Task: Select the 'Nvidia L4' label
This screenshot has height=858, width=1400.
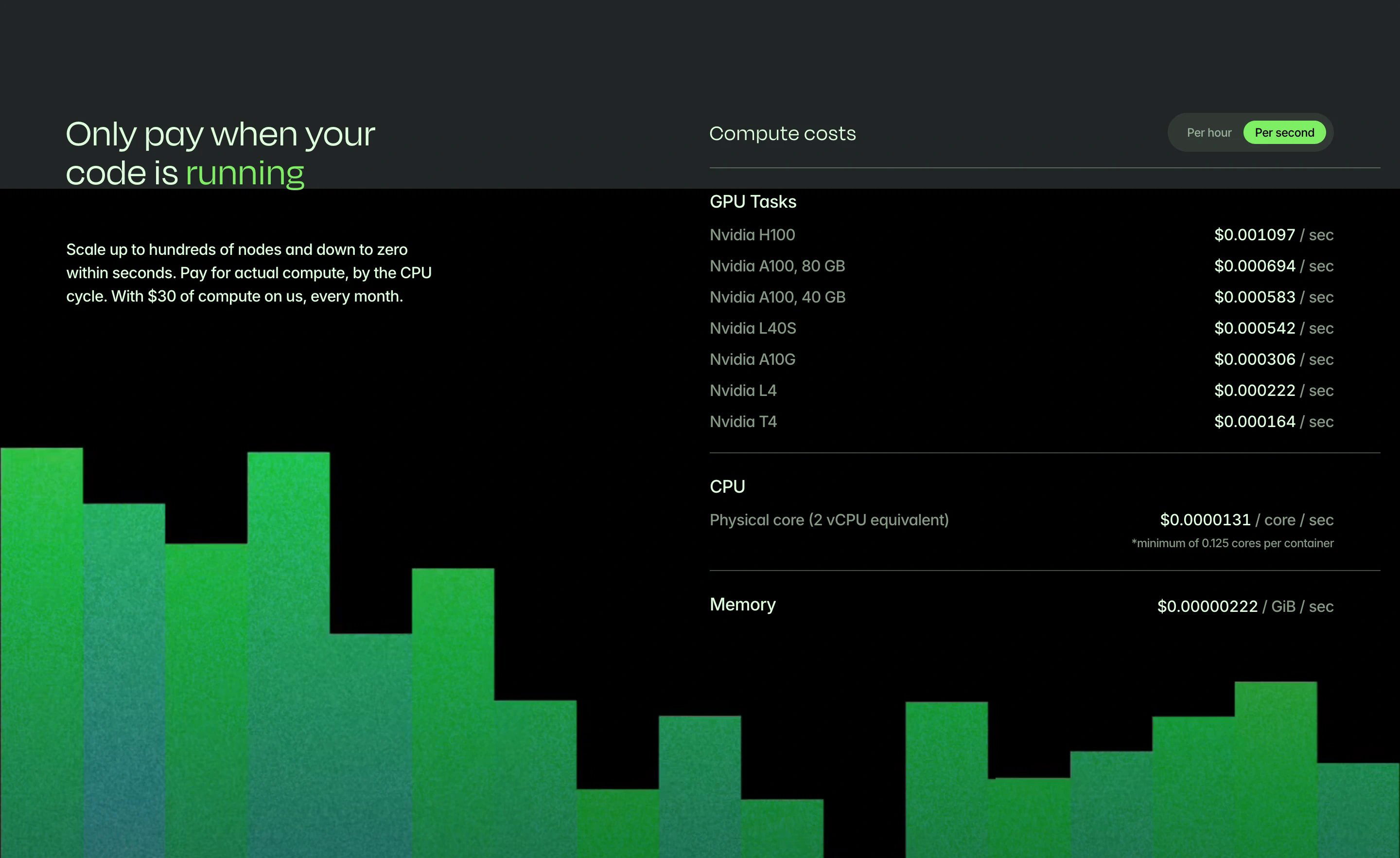Action: (x=743, y=391)
